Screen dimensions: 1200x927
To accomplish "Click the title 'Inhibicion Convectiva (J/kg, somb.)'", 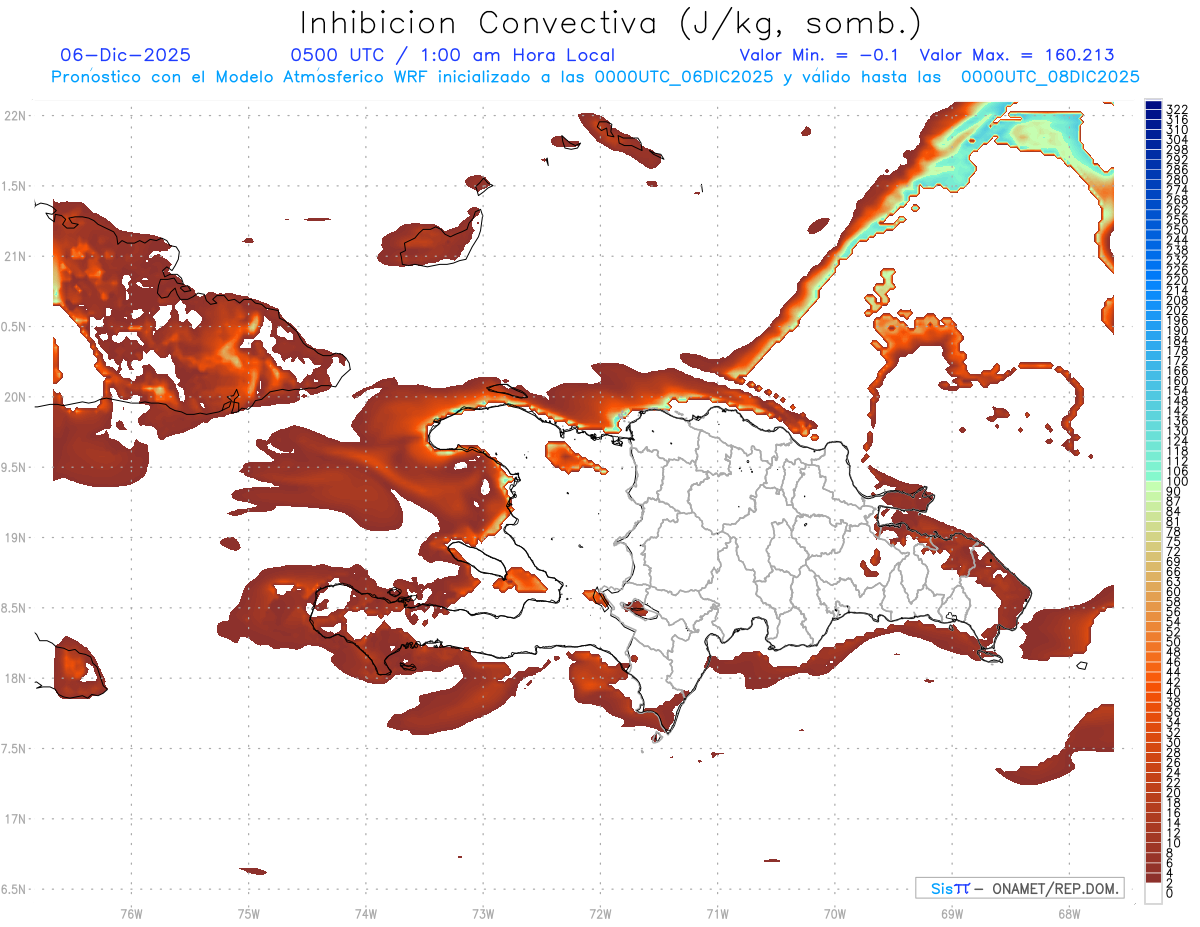I will tap(610, 23).
